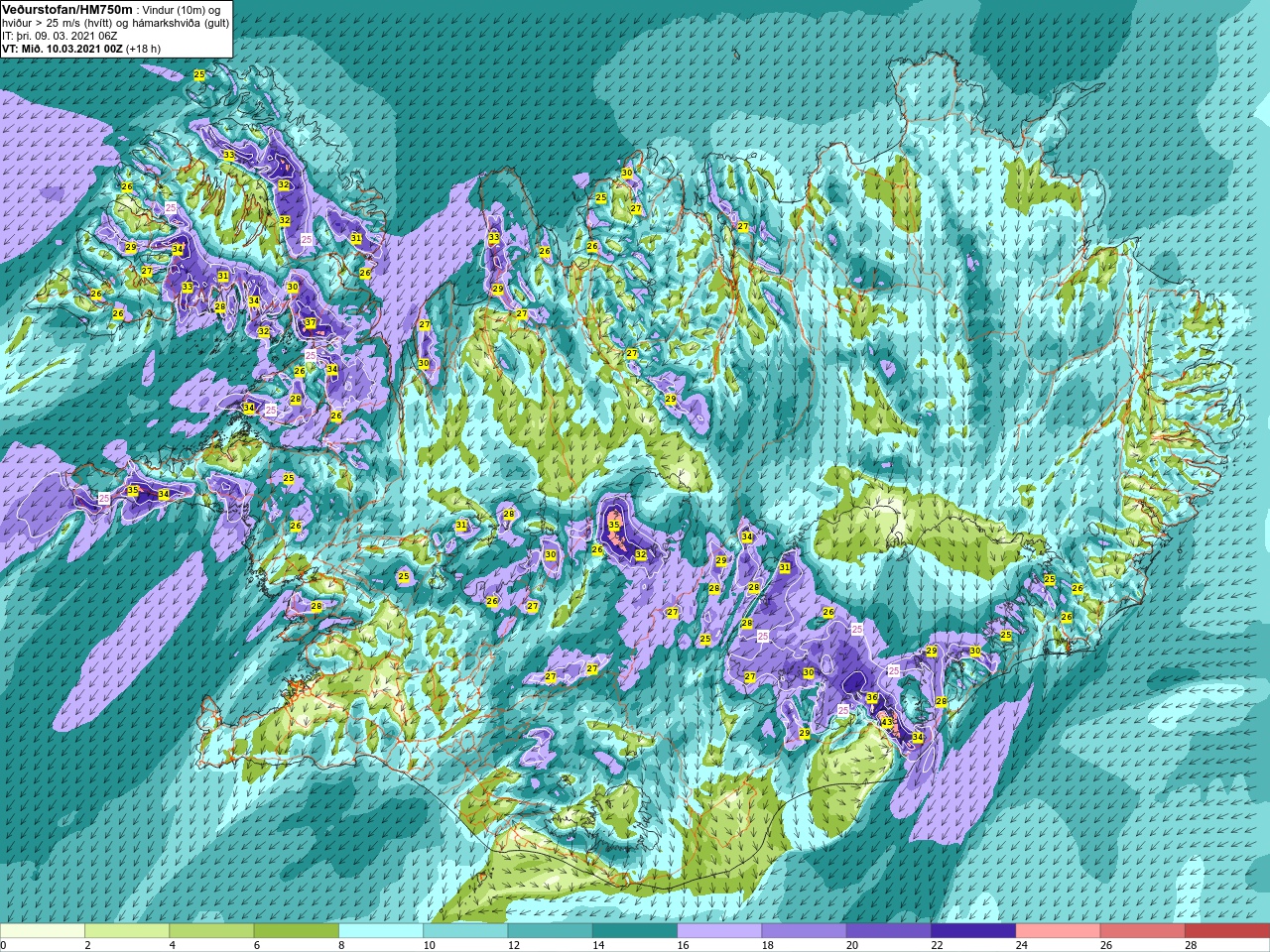The width and height of the screenshot is (1270, 952).
Task: Click the '(+18 h)' forecast offset text
Action: coord(143,48)
